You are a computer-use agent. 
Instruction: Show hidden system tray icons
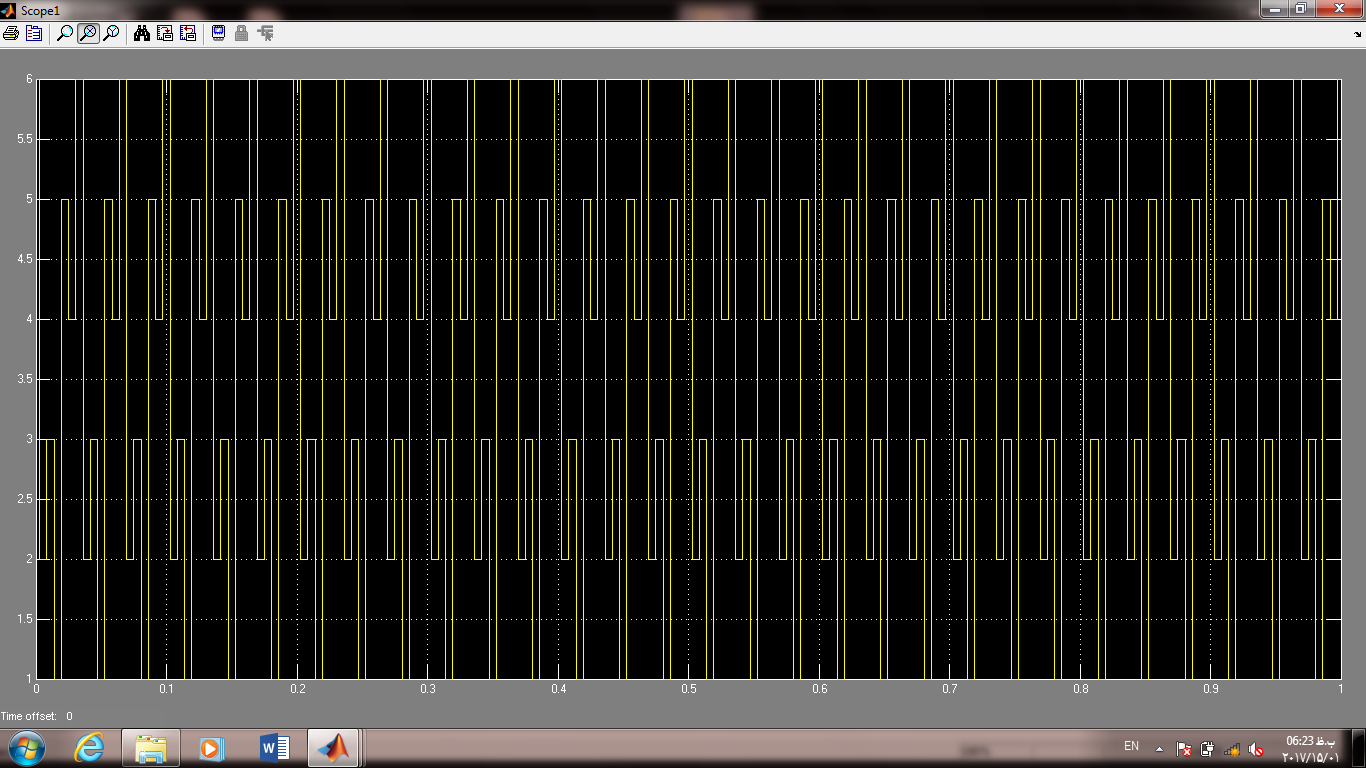1160,748
